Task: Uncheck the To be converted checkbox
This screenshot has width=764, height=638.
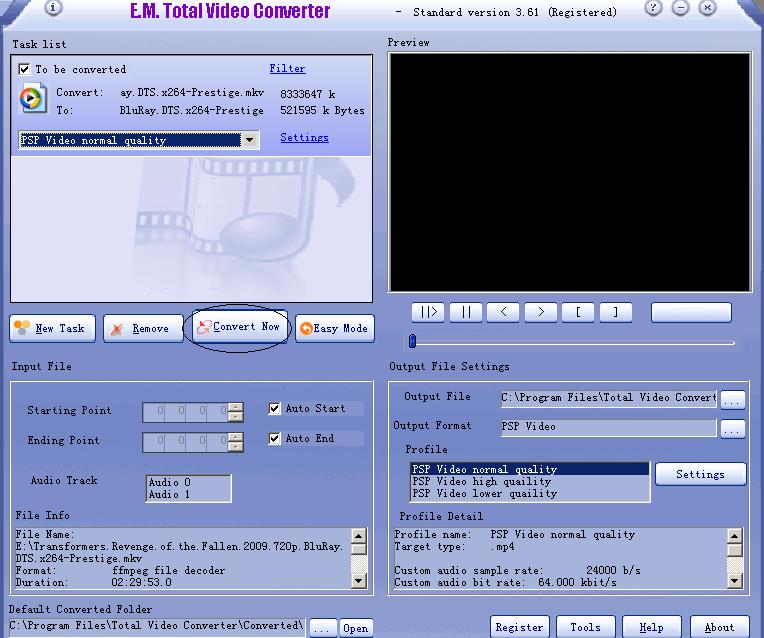Action: [24, 69]
